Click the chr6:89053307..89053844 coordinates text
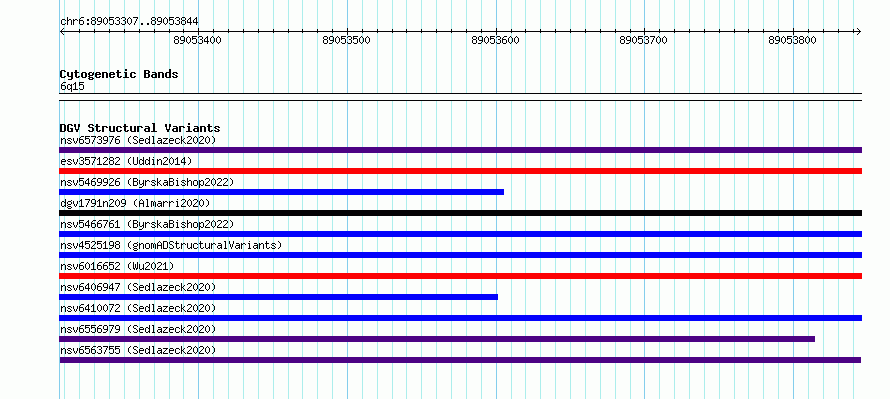 pos(129,22)
